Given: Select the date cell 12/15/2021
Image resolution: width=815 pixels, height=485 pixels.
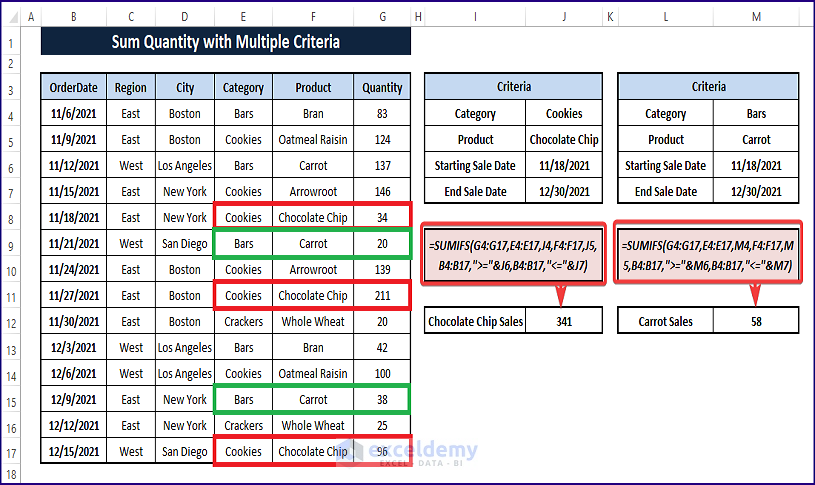Looking at the screenshot, I should tap(73, 451).
